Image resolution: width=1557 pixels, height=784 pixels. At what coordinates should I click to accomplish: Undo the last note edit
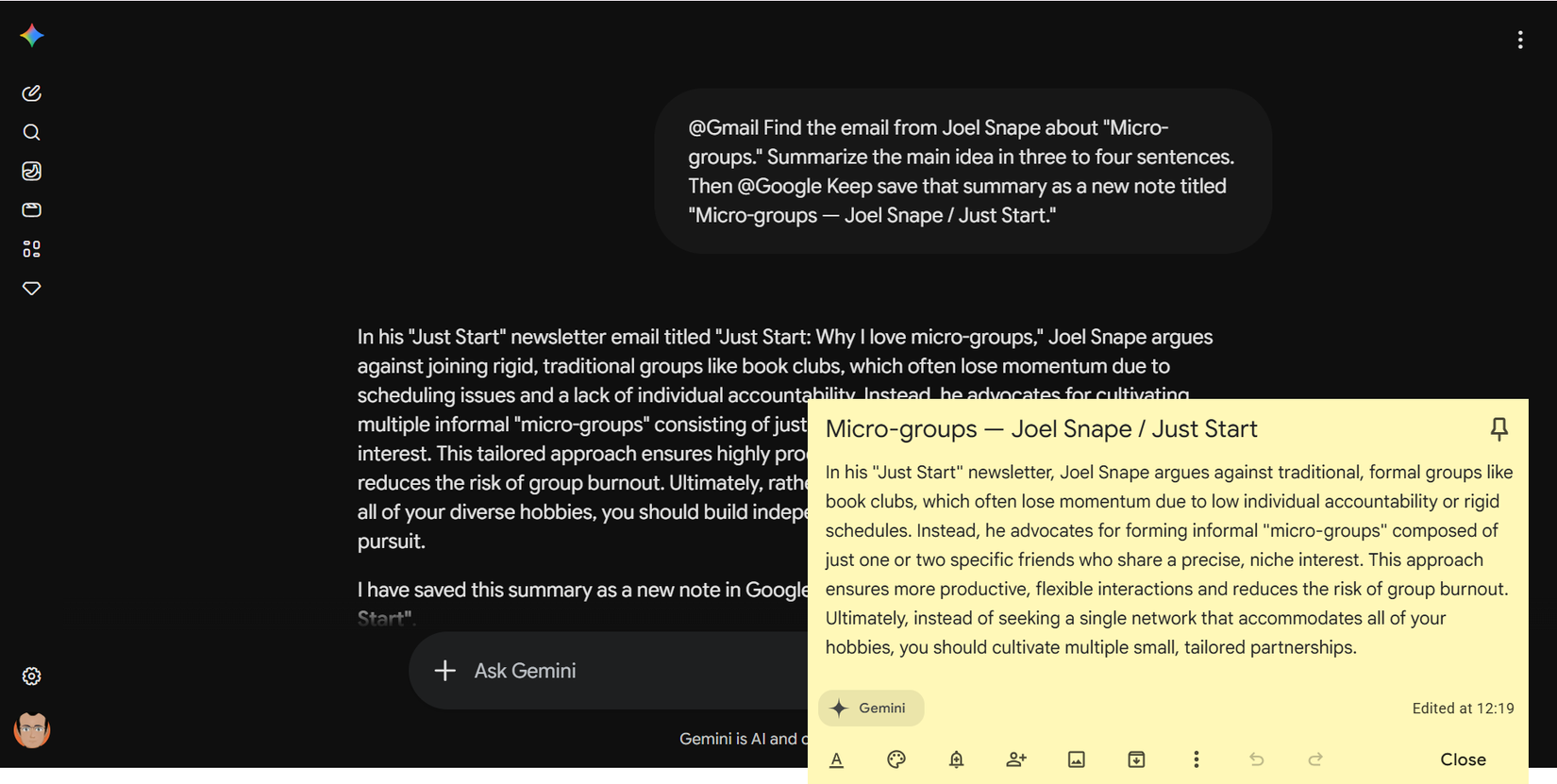pyautogui.click(x=1256, y=759)
